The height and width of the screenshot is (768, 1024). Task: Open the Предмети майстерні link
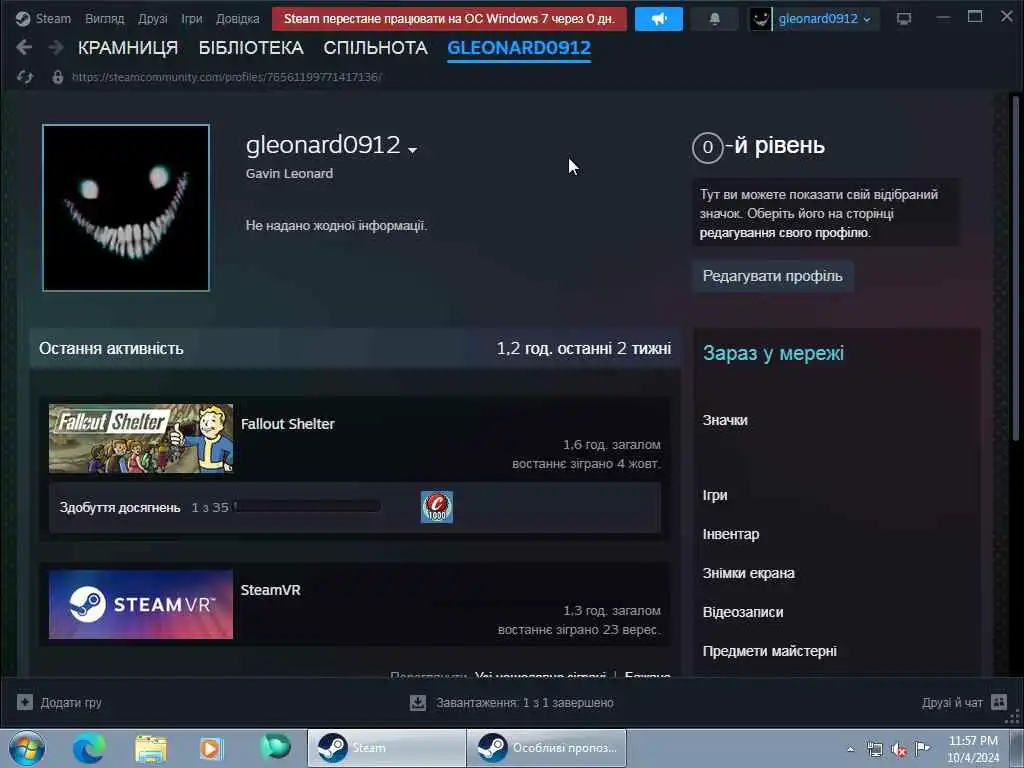[769, 651]
